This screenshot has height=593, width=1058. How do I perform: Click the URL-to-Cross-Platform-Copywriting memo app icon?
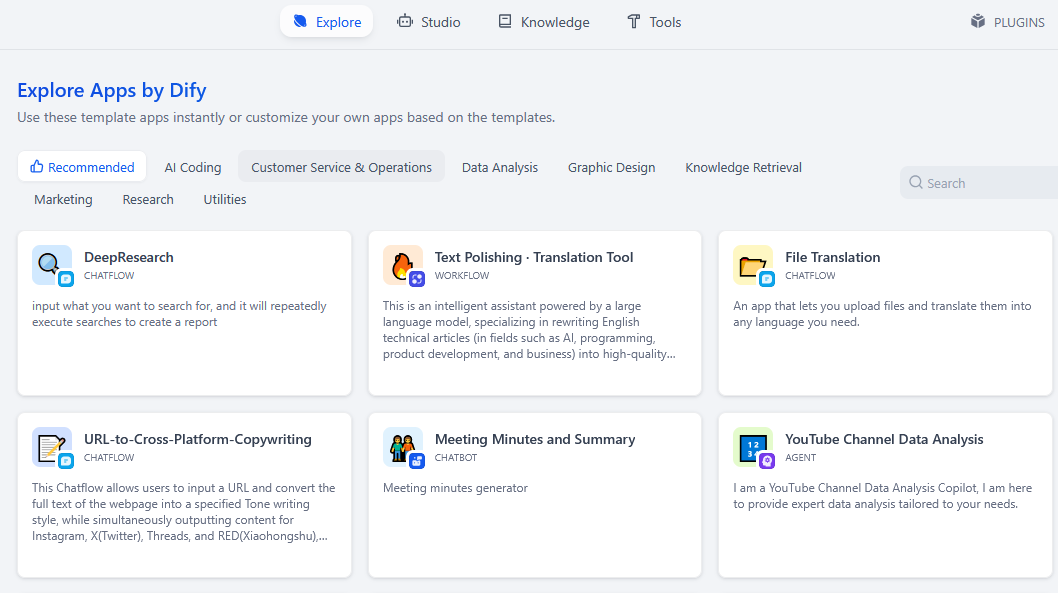point(52,447)
